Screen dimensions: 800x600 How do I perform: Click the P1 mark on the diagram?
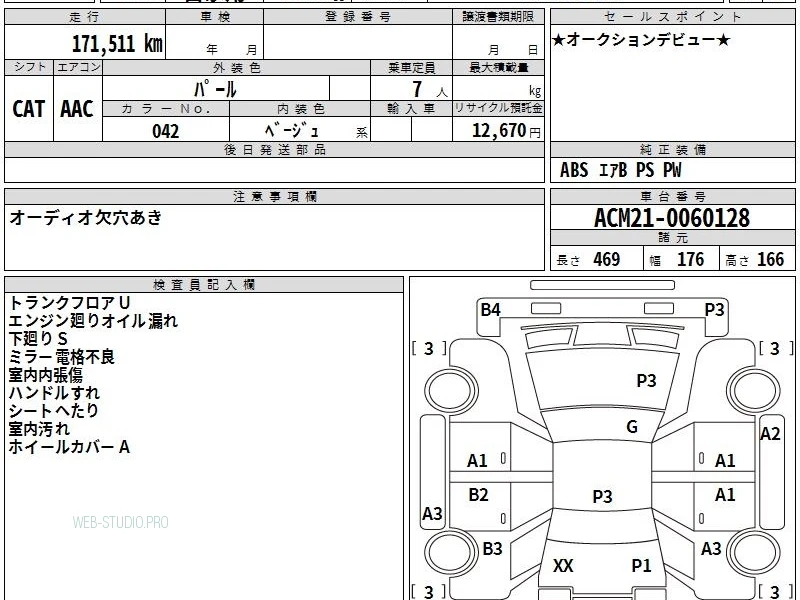[641, 565]
